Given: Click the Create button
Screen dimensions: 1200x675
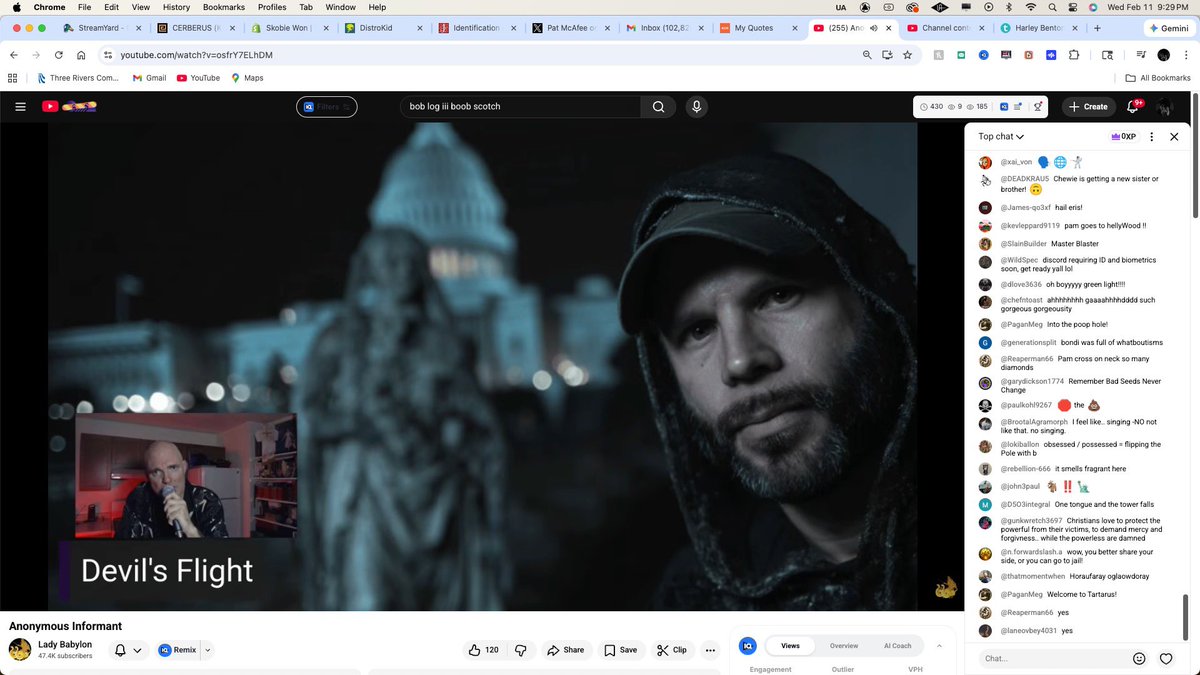Looking at the screenshot, I should click(x=1088, y=106).
